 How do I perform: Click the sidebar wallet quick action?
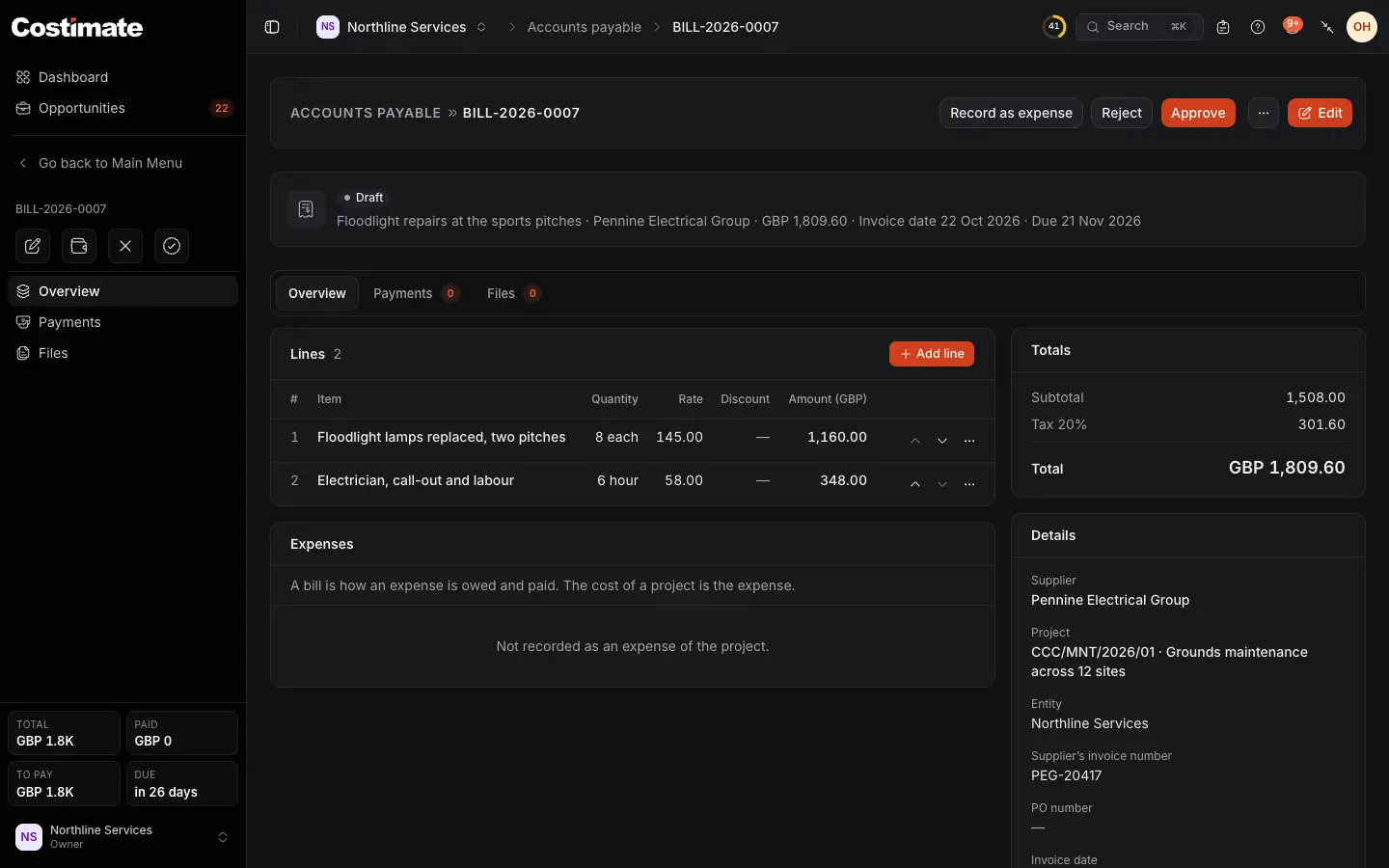pos(79,246)
